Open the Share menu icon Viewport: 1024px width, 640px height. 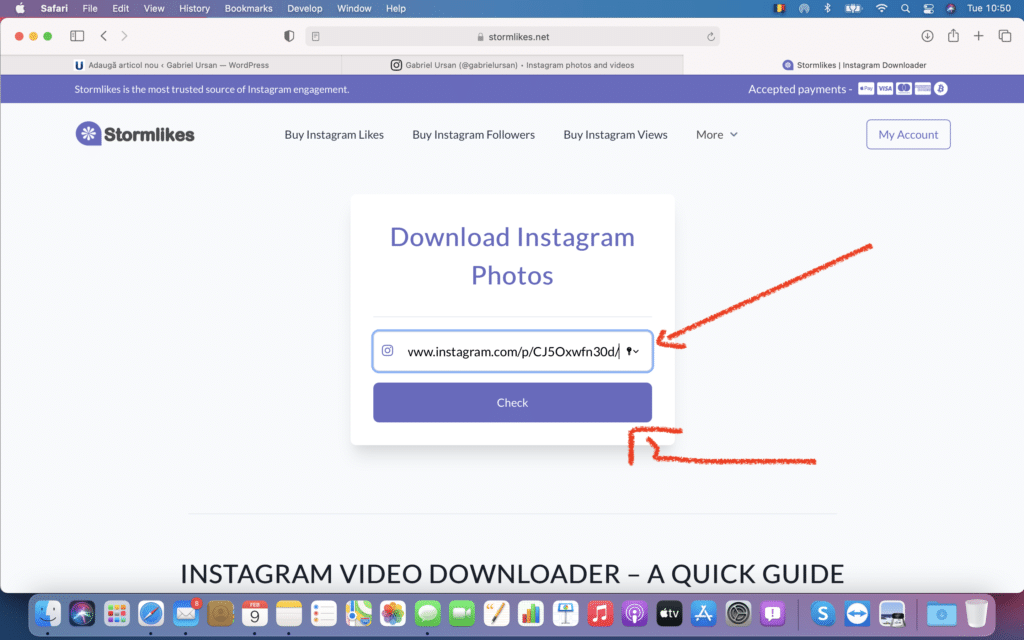(x=953, y=35)
